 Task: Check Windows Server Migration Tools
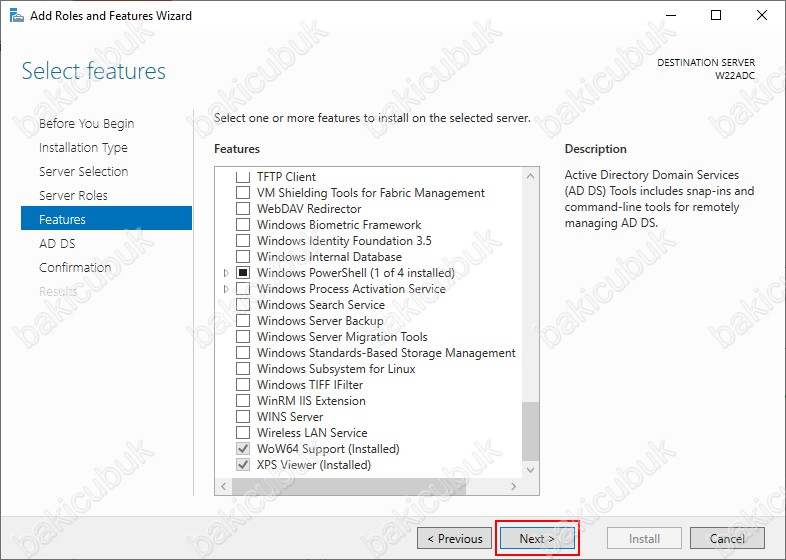click(243, 337)
